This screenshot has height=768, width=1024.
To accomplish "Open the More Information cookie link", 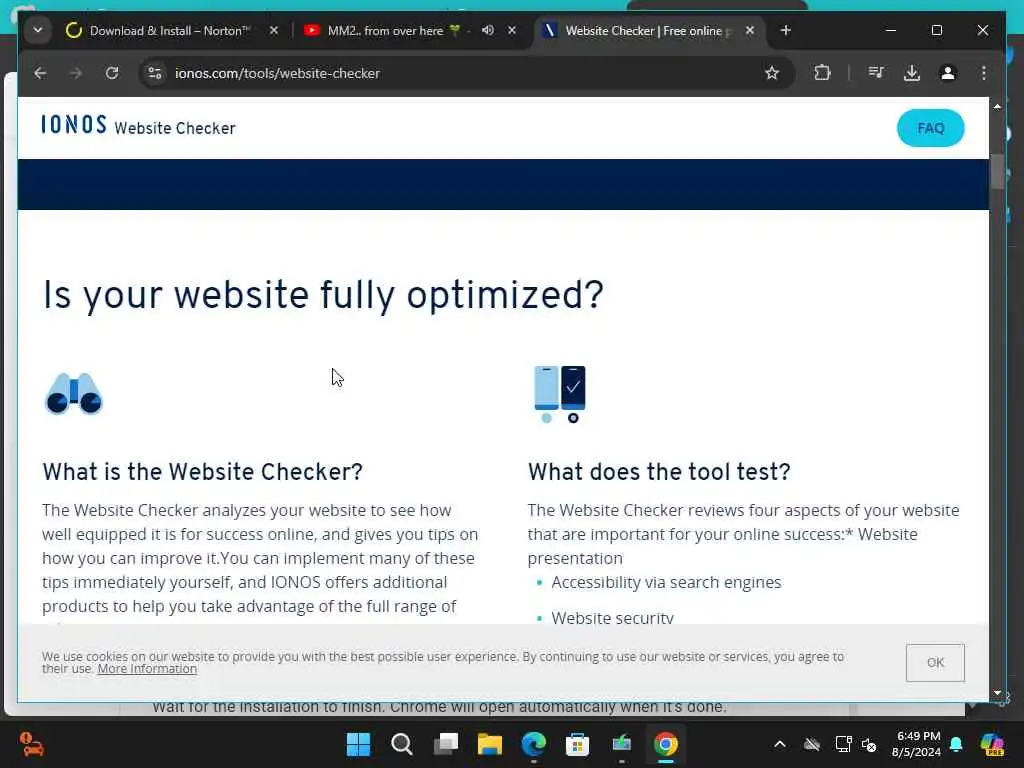I will (x=147, y=669).
